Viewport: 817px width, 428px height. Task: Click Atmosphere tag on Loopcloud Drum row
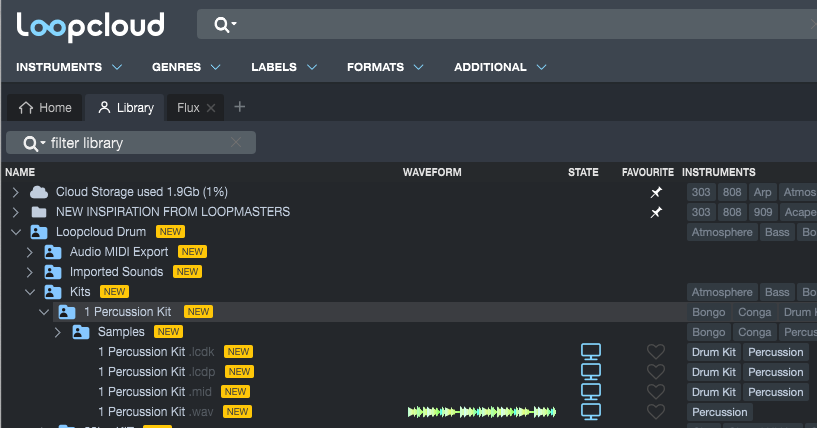[x=722, y=233]
